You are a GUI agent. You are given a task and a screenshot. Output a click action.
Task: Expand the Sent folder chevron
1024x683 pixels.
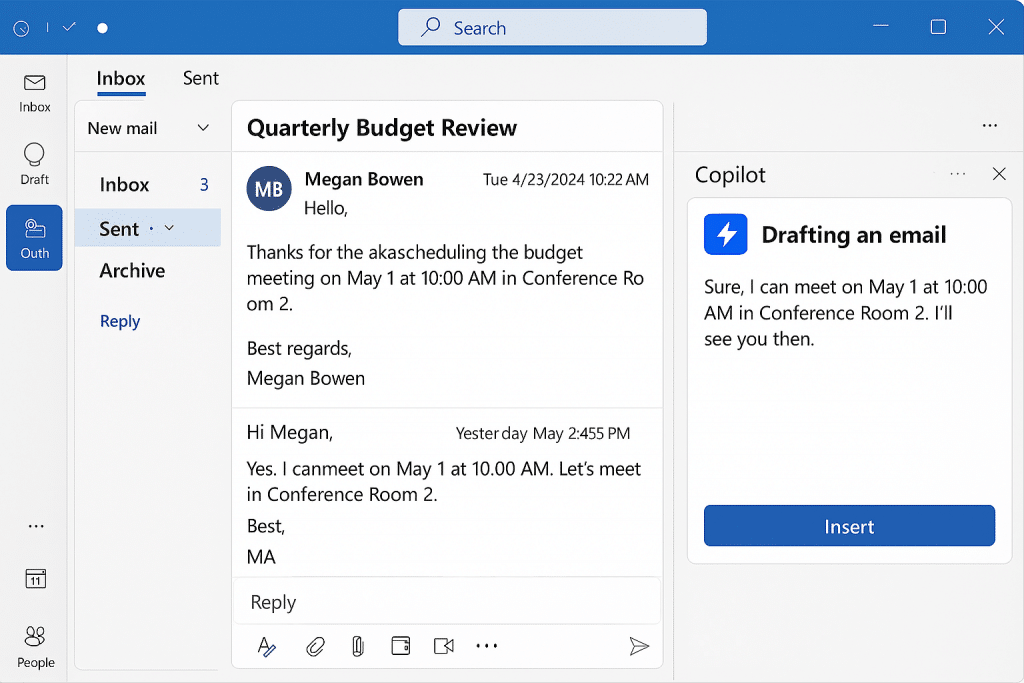tap(169, 228)
